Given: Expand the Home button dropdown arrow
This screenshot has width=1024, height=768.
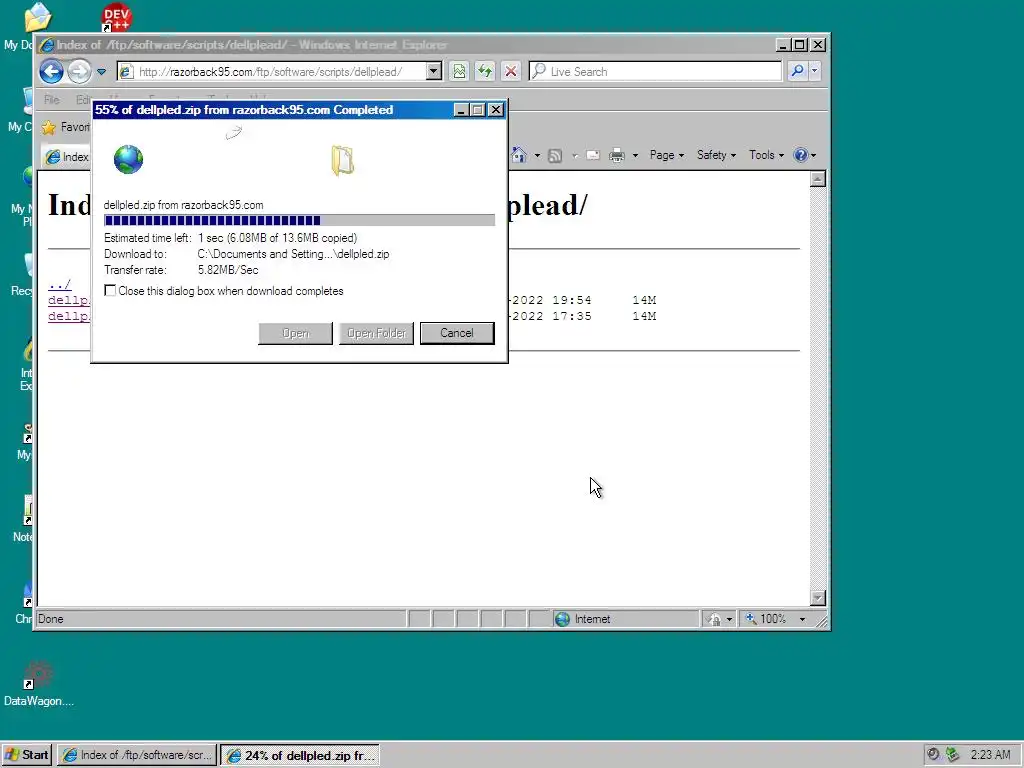Looking at the screenshot, I should coord(537,155).
